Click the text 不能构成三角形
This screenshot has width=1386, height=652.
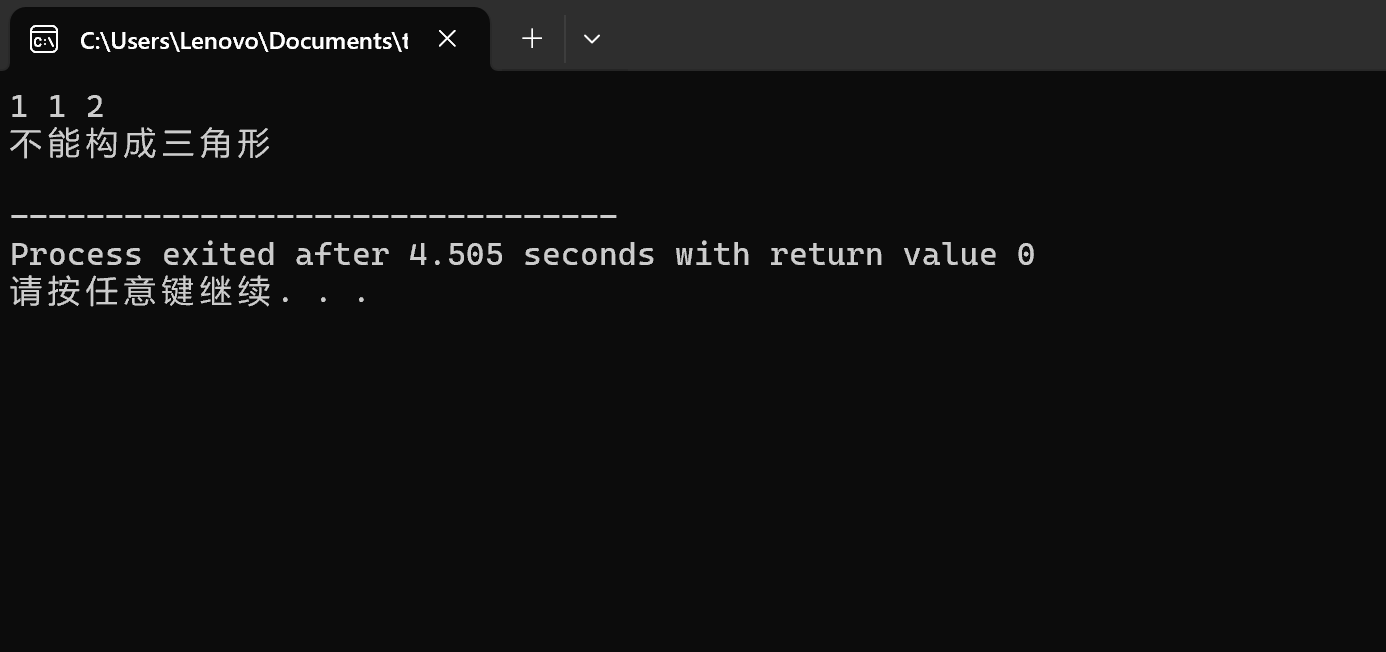[x=141, y=145]
